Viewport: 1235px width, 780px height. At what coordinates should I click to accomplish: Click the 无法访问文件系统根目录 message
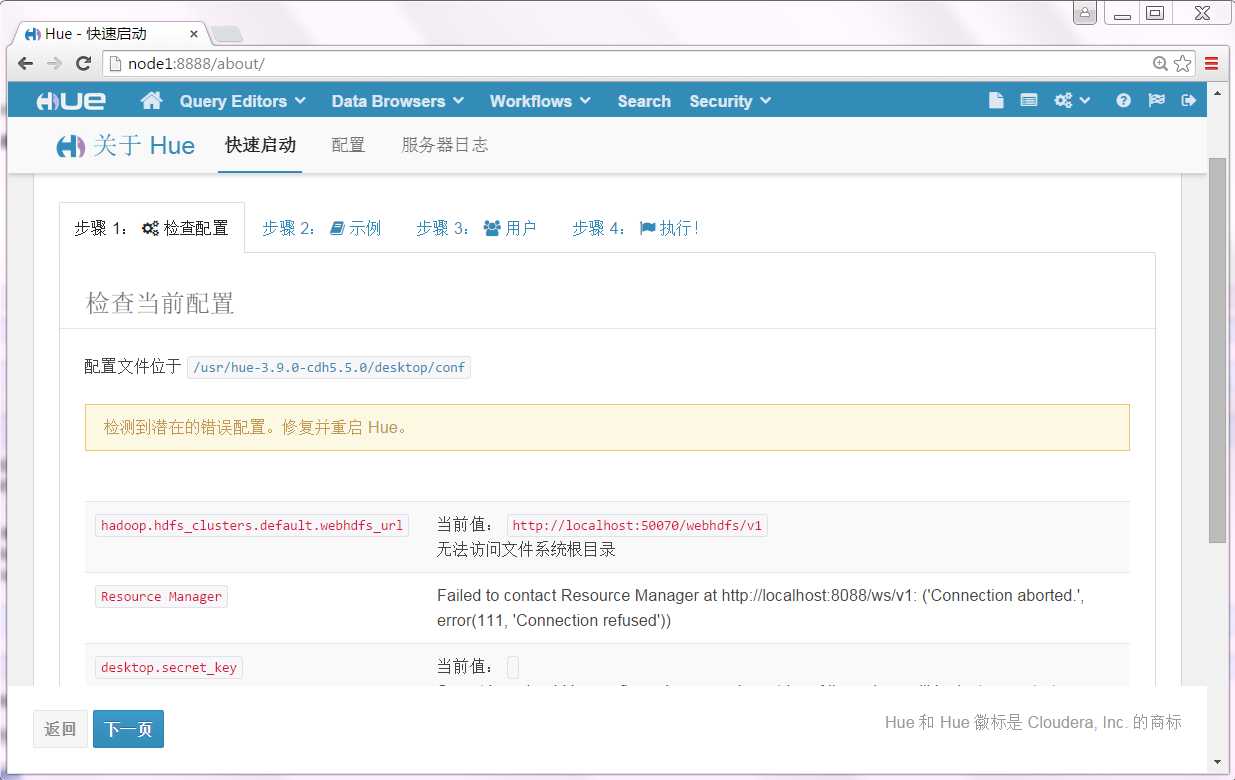click(526, 549)
